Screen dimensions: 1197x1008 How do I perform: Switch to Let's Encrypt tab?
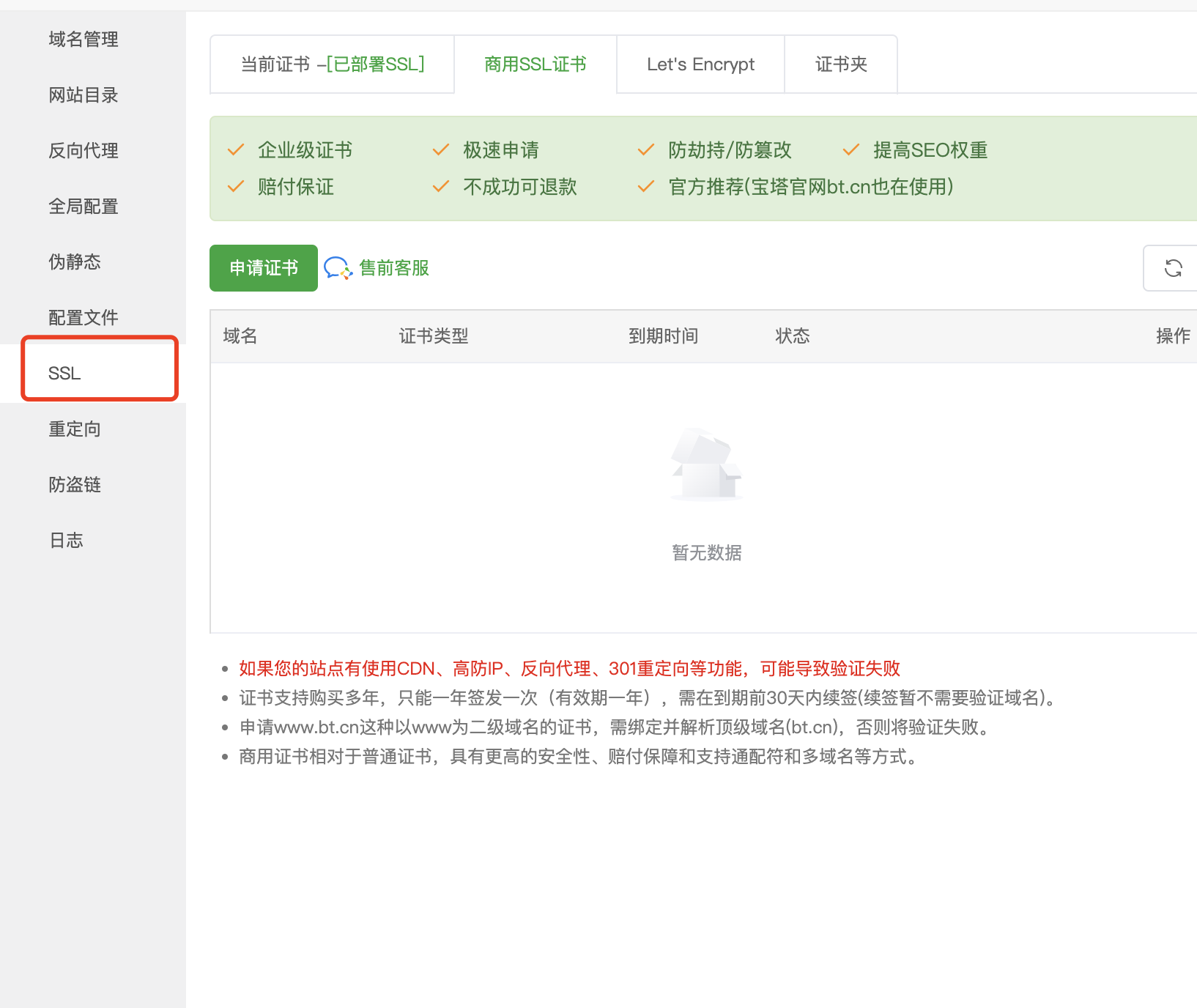(x=700, y=64)
